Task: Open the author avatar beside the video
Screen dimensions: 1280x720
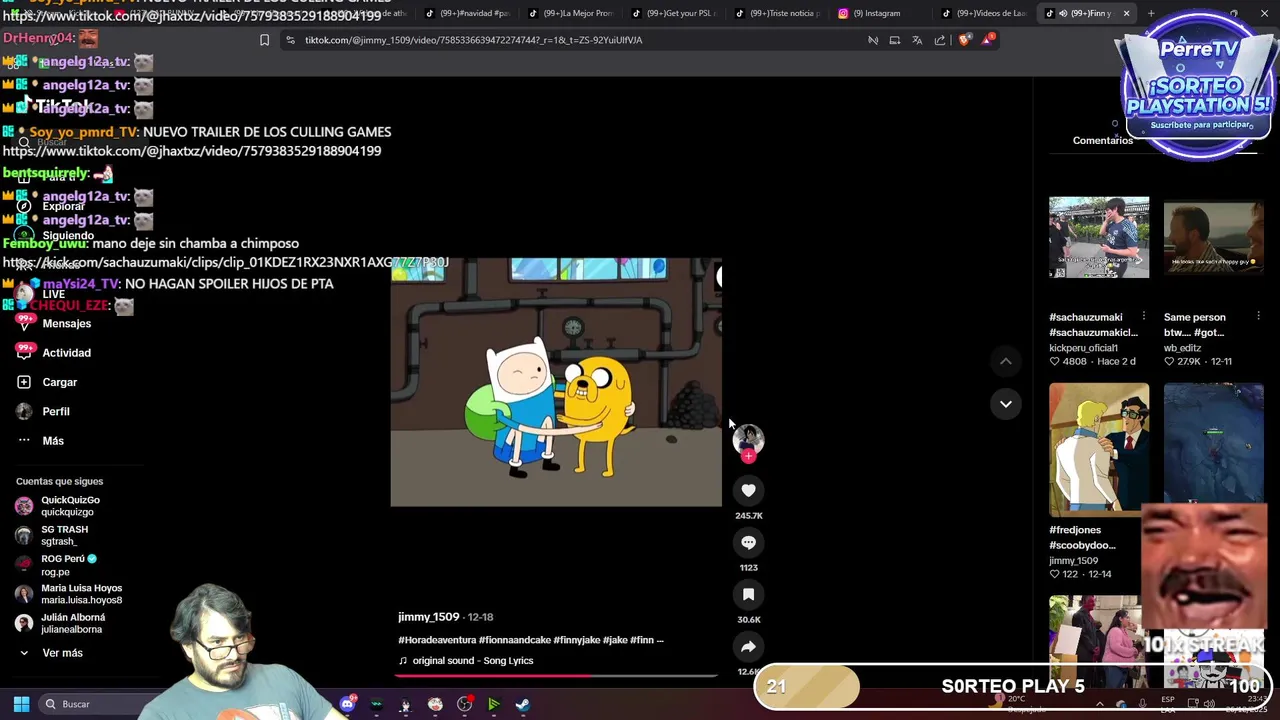Action: [748, 438]
